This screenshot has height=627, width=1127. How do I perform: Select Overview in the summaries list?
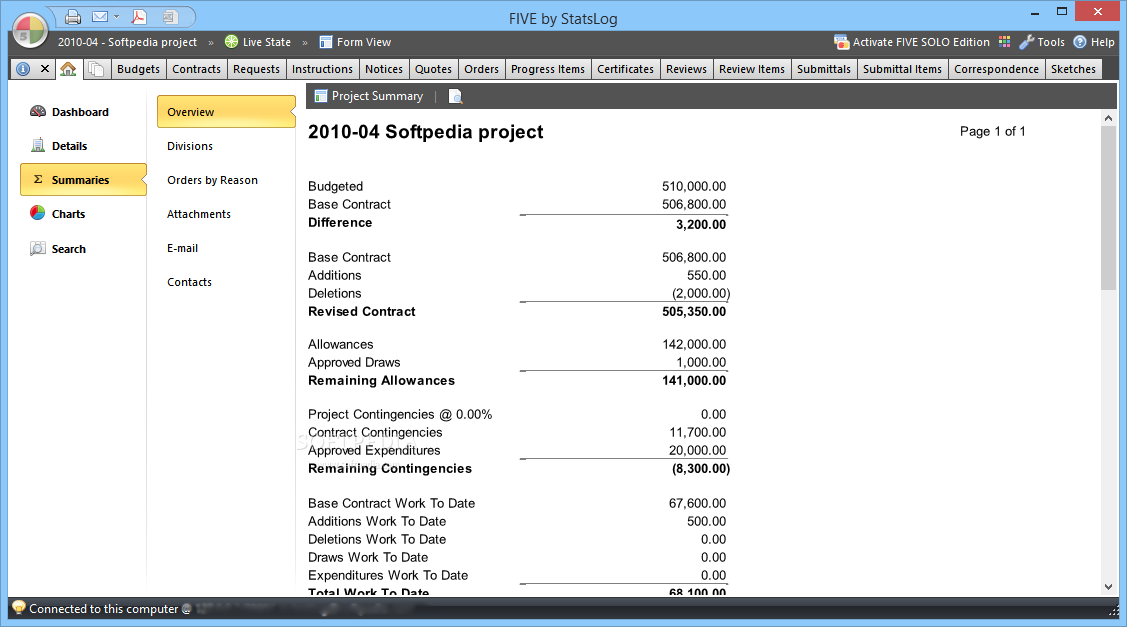coord(226,111)
